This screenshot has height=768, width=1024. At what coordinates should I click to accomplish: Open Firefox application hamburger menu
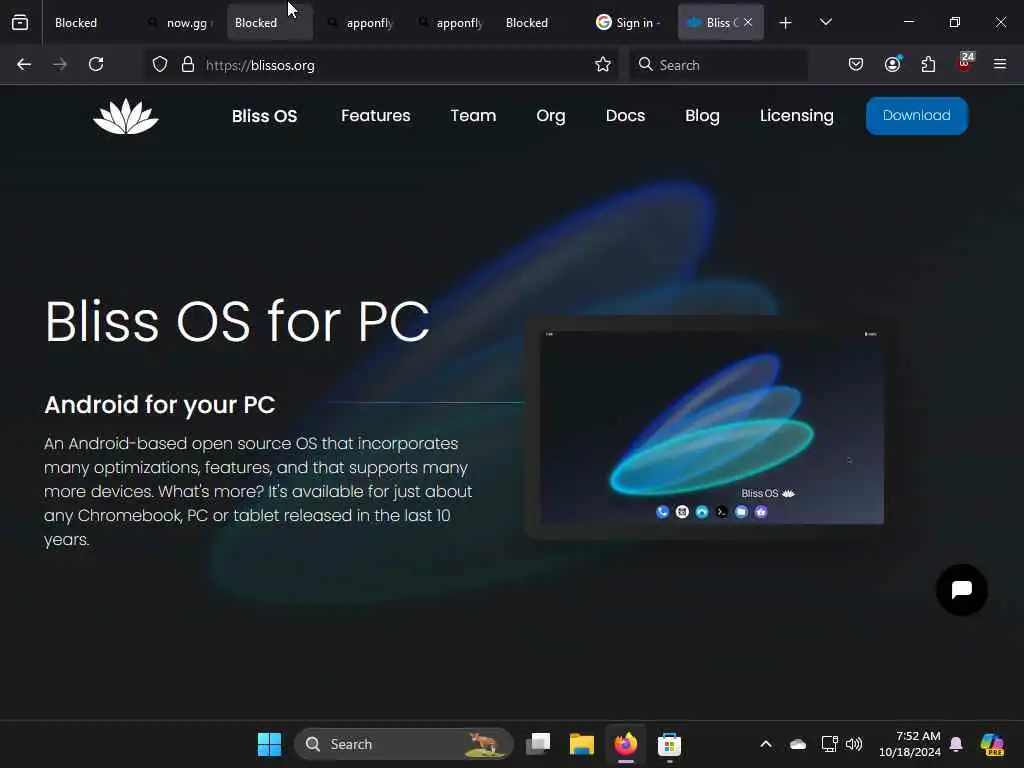pyautogui.click(x=1000, y=65)
